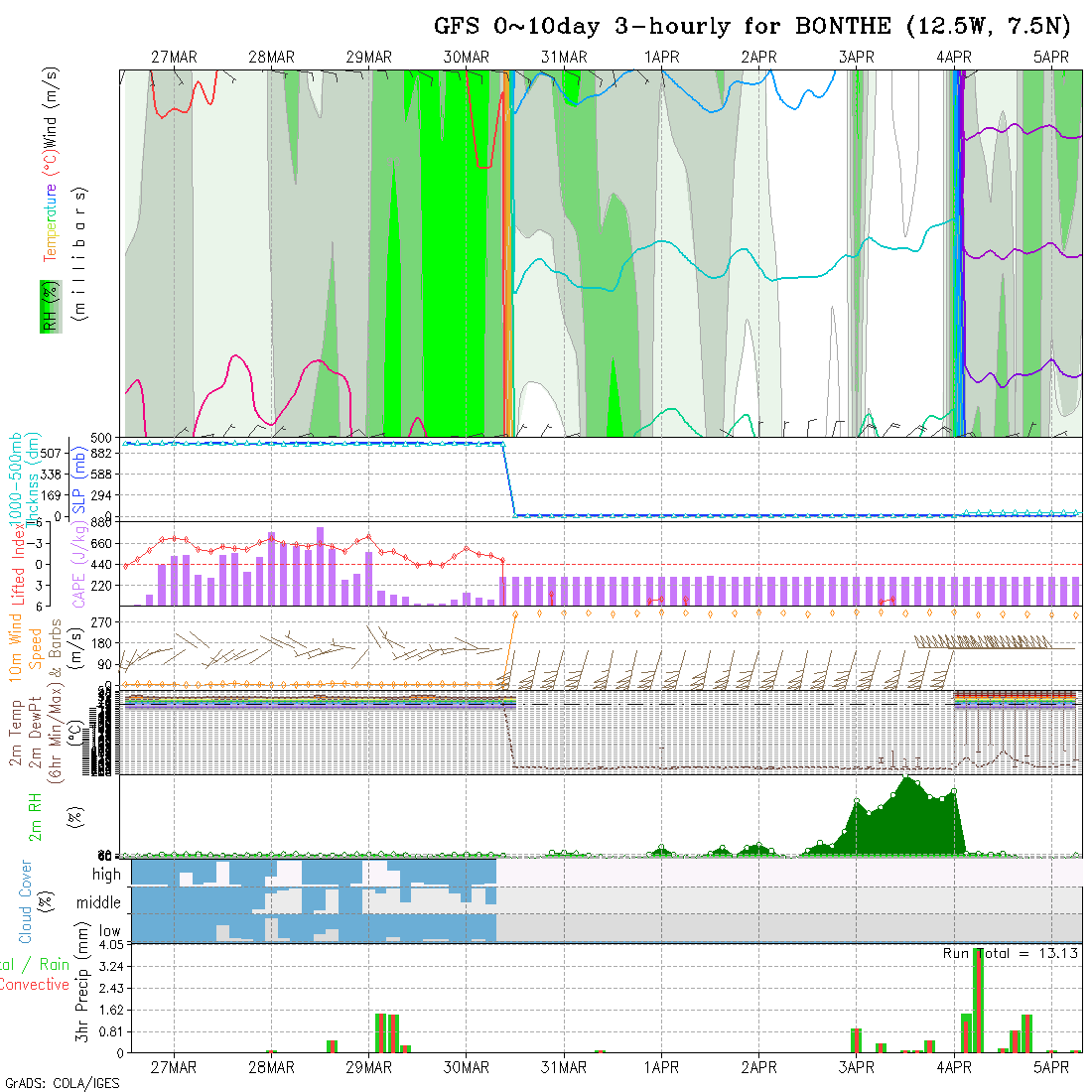The height and width of the screenshot is (1092, 1092).
Task: Click the "middle" cloud cover row label
Action: [x=98, y=902]
